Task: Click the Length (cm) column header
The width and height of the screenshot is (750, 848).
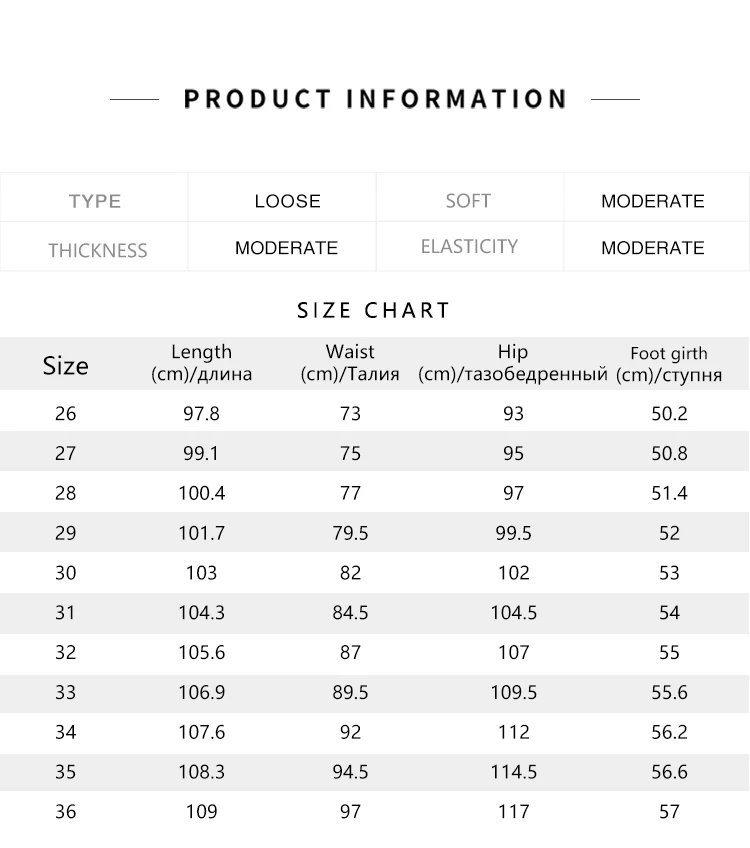Action: pos(201,363)
